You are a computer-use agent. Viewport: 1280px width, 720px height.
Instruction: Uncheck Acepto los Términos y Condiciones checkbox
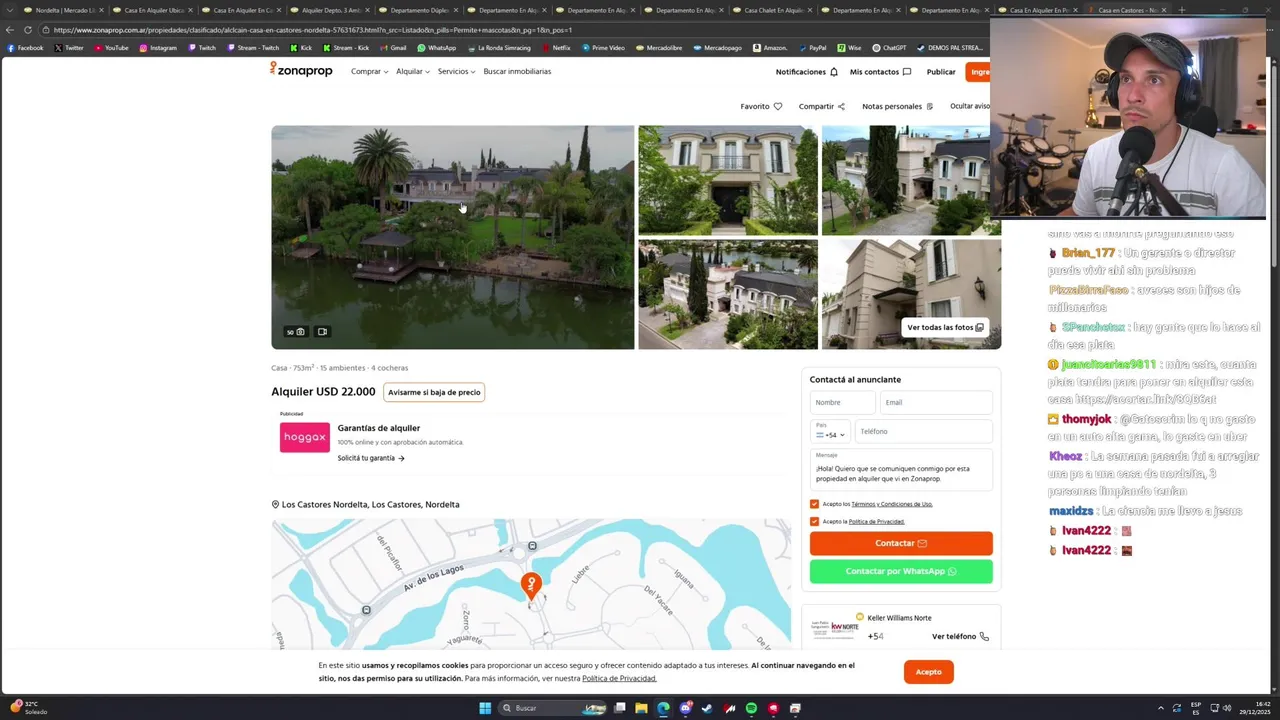[814, 504]
